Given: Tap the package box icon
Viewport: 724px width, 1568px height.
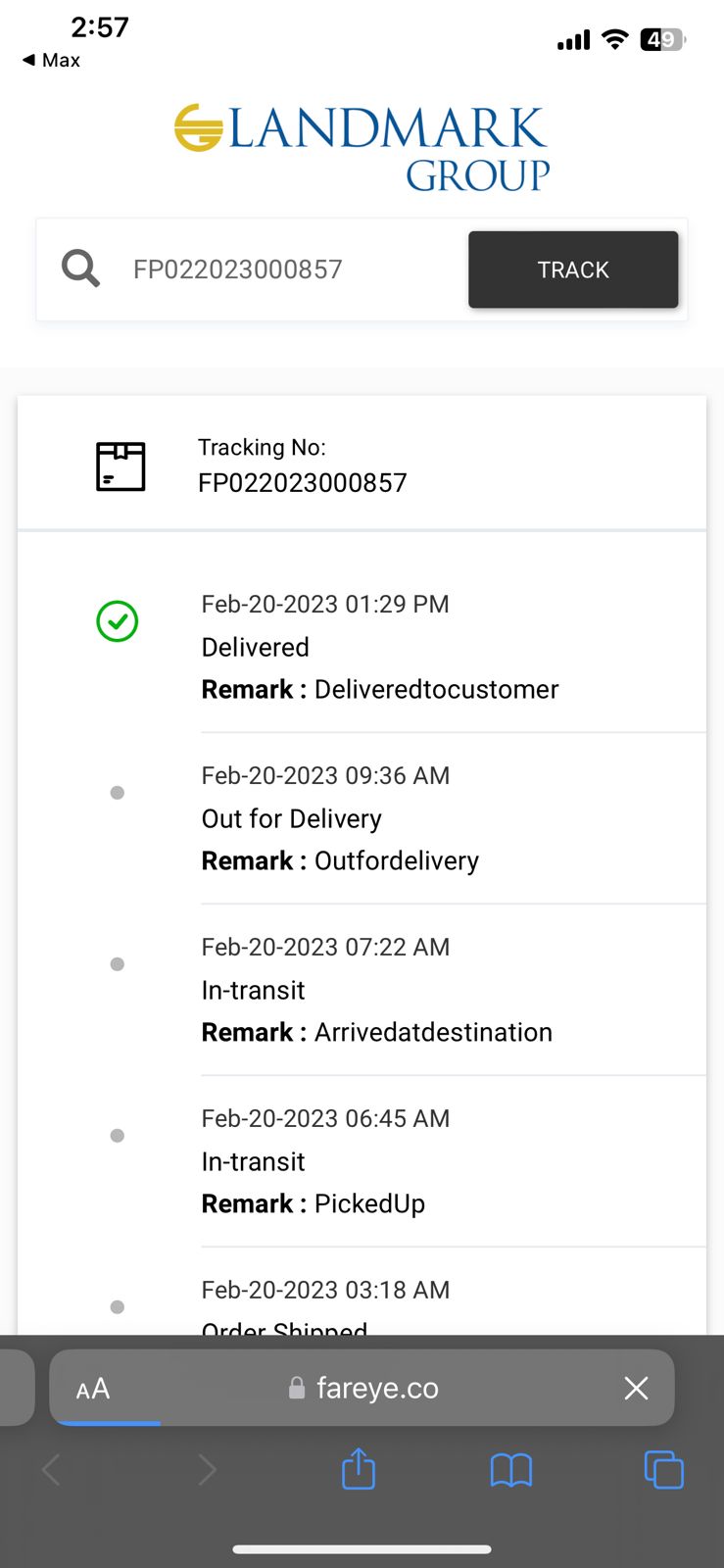Looking at the screenshot, I should coord(121,465).
